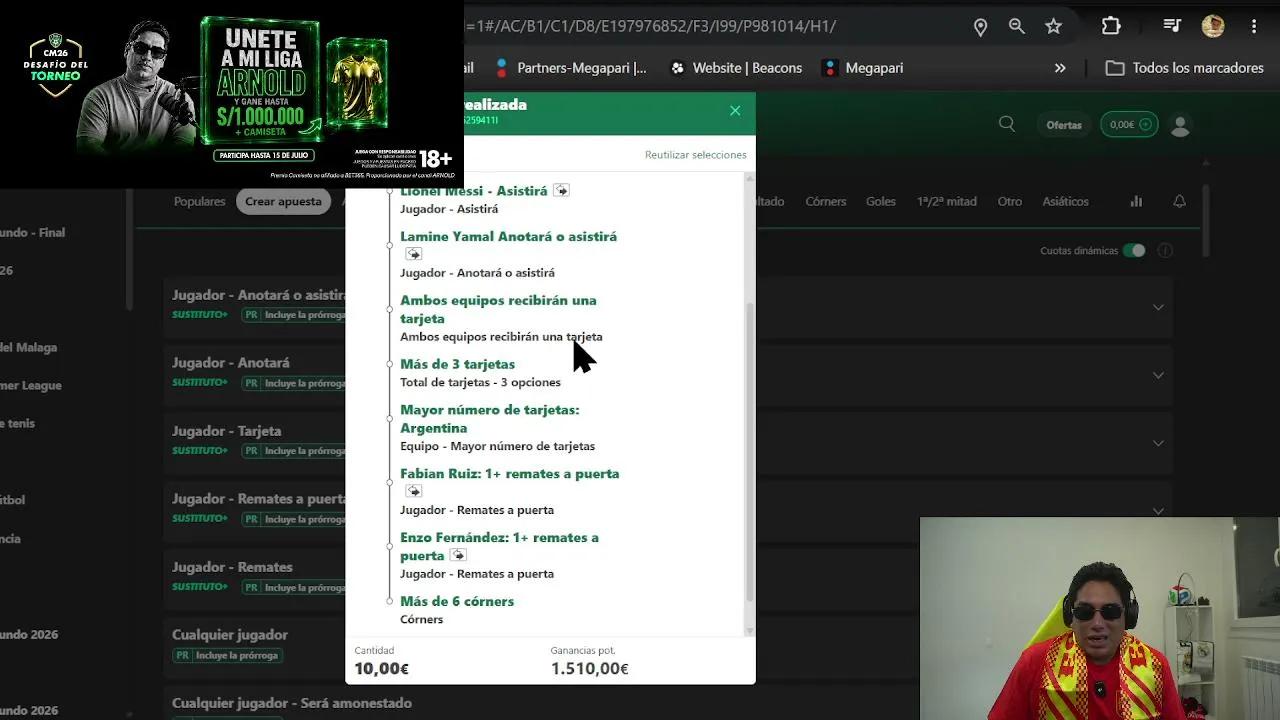Image resolution: width=1280 pixels, height=720 pixels.
Task: Click the location pin icon in address bar
Action: coord(981,27)
